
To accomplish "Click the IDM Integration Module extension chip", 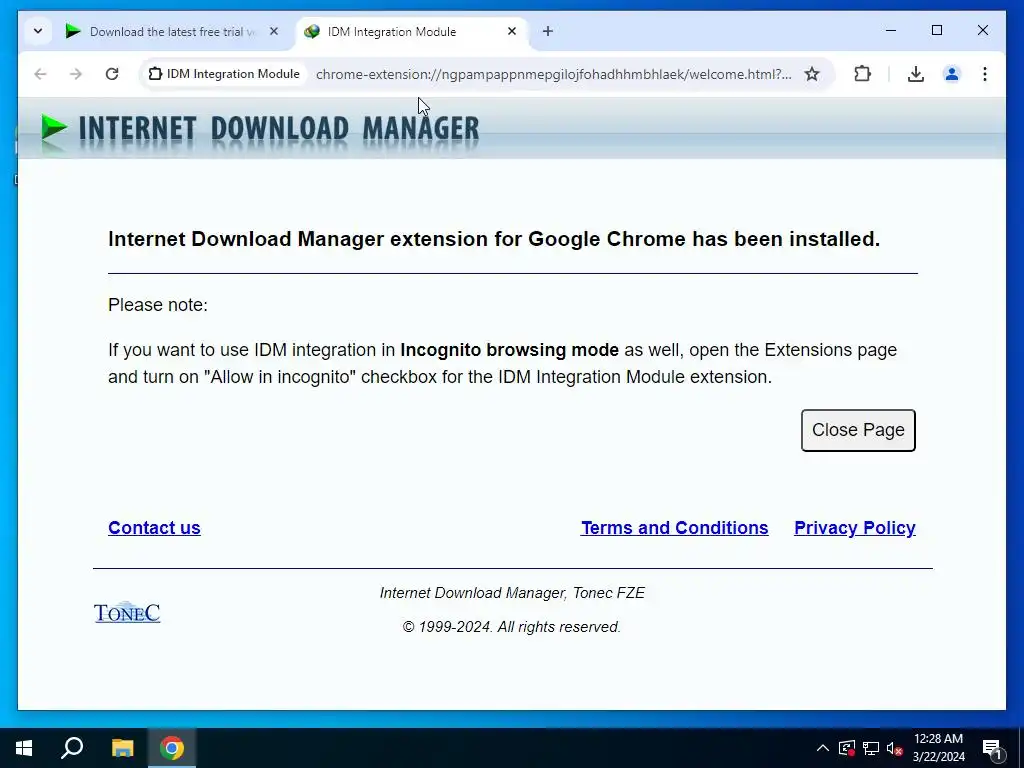I will click(225, 74).
